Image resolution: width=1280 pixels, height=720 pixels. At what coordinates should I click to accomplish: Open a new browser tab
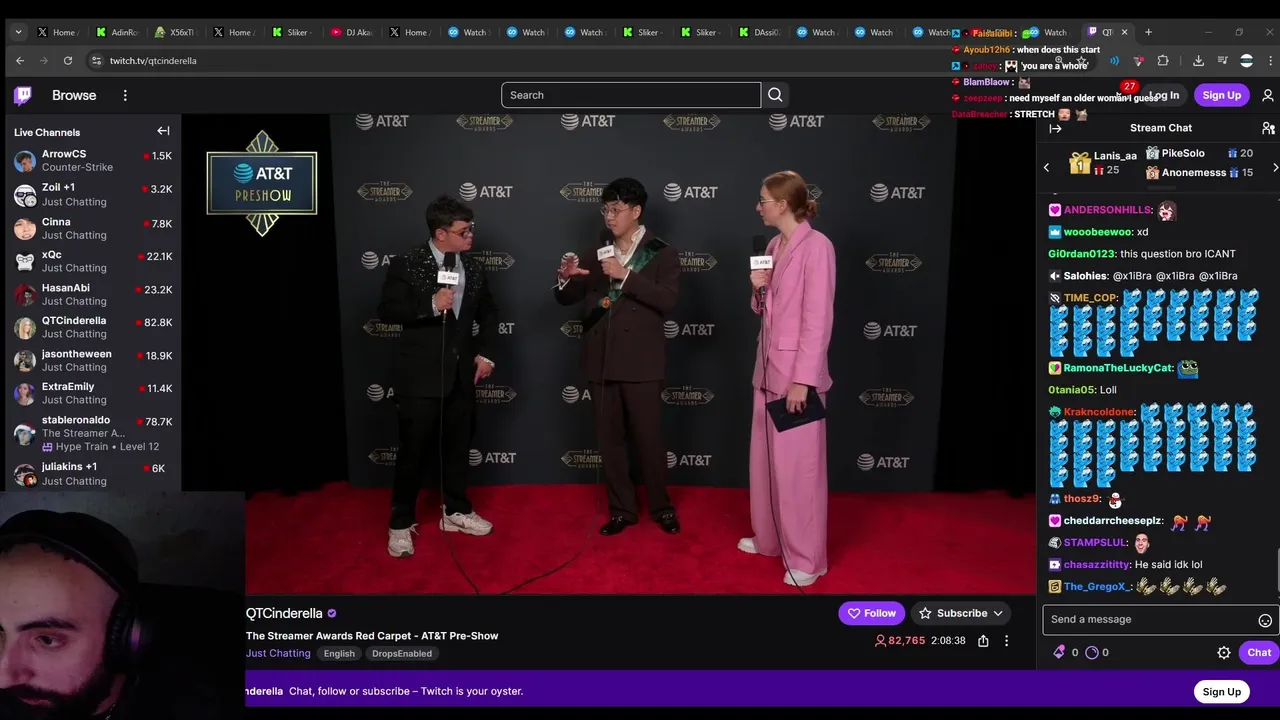point(1148,32)
